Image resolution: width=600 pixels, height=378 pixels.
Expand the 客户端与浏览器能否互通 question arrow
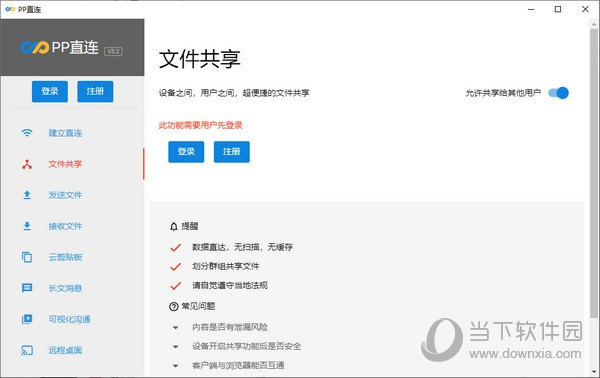click(175, 366)
